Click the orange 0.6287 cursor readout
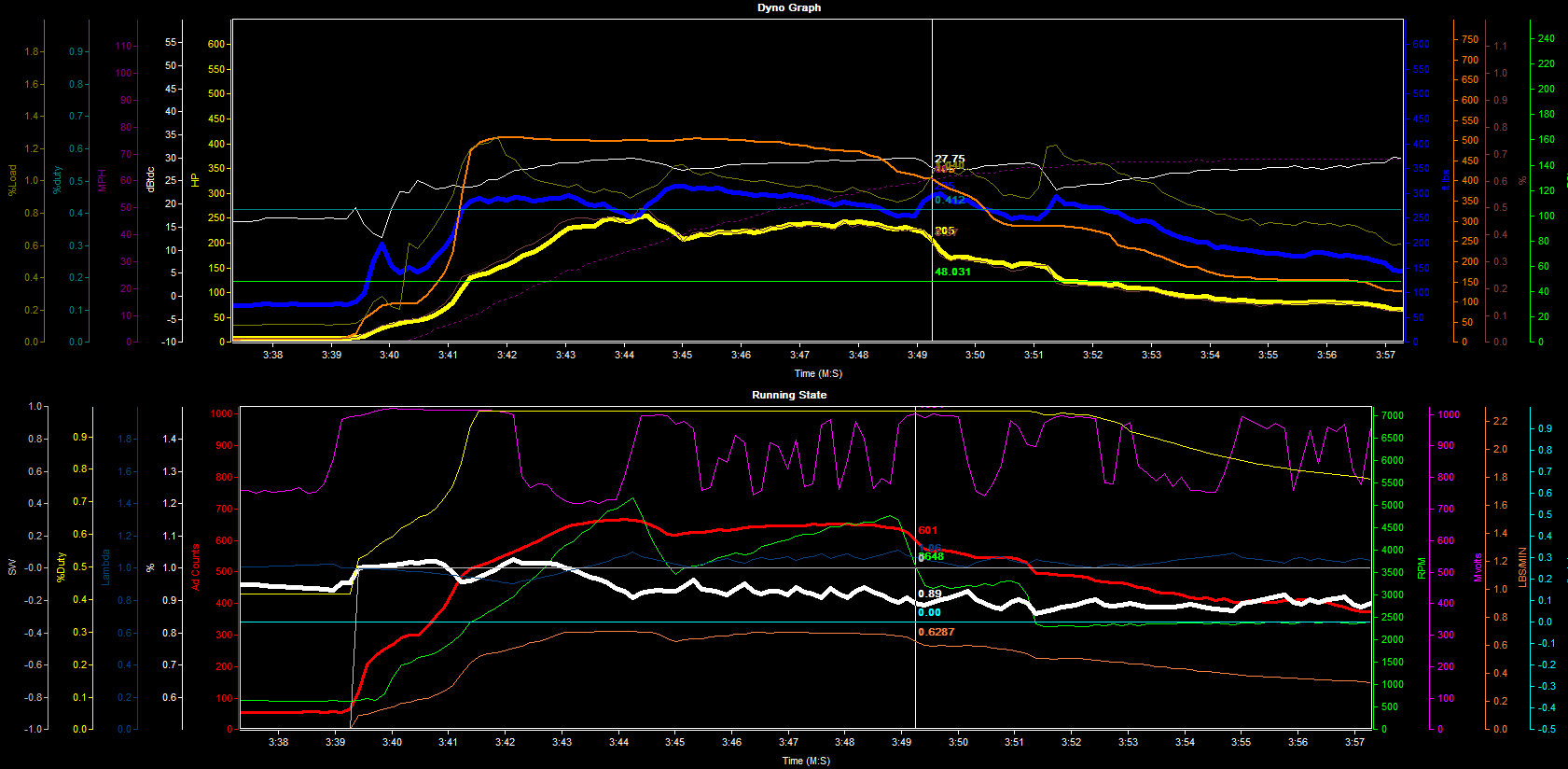The image size is (1568, 769). tap(936, 632)
